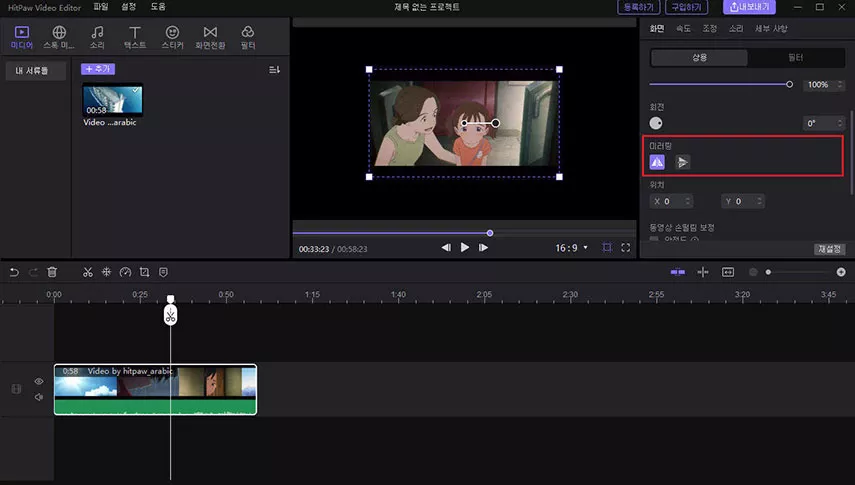This screenshot has width=855, height=485.
Task: Open the 필터 filter panel
Action: pyautogui.click(x=248, y=37)
